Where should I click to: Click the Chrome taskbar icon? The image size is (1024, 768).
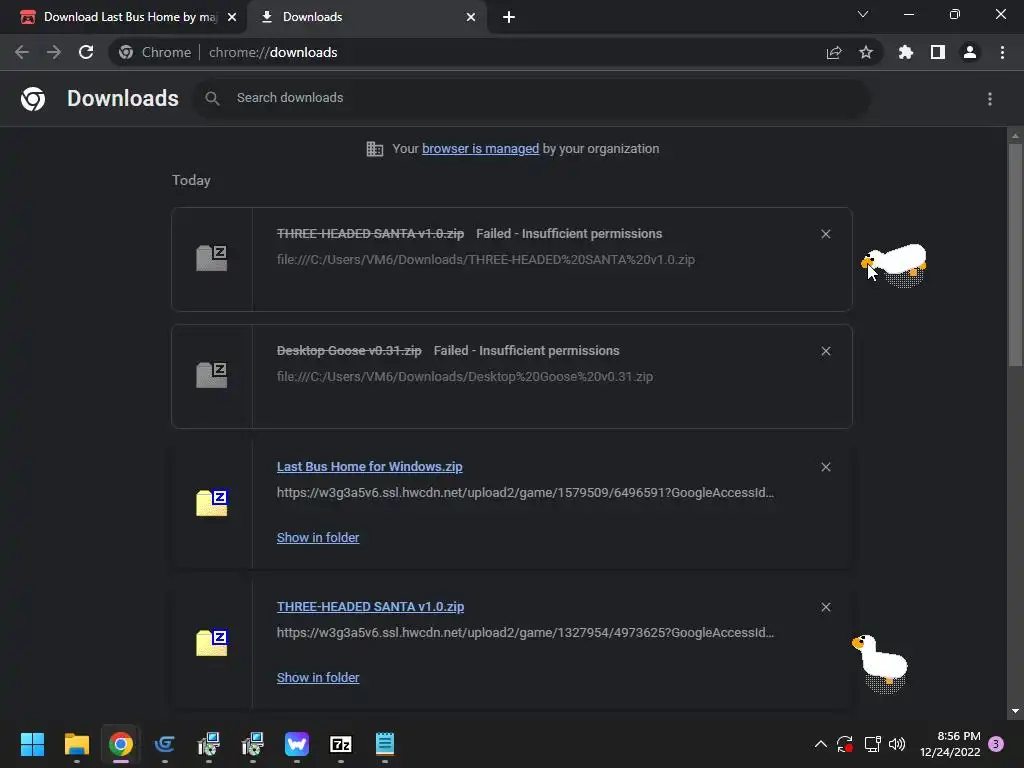click(121, 744)
